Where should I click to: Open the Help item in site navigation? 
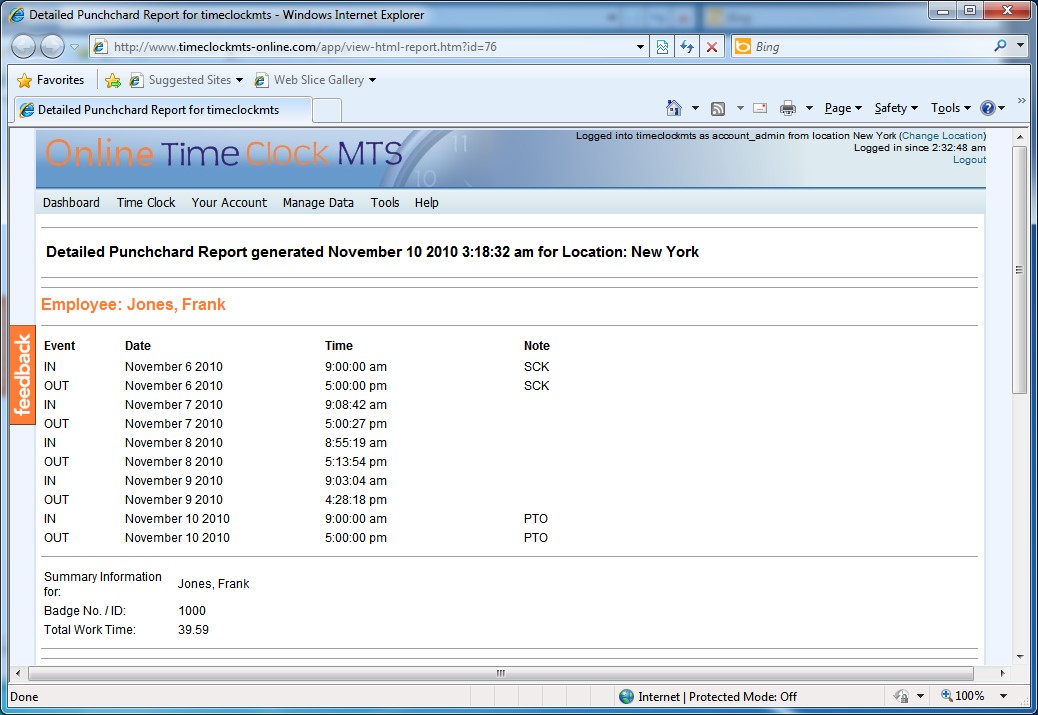coord(426,203)
